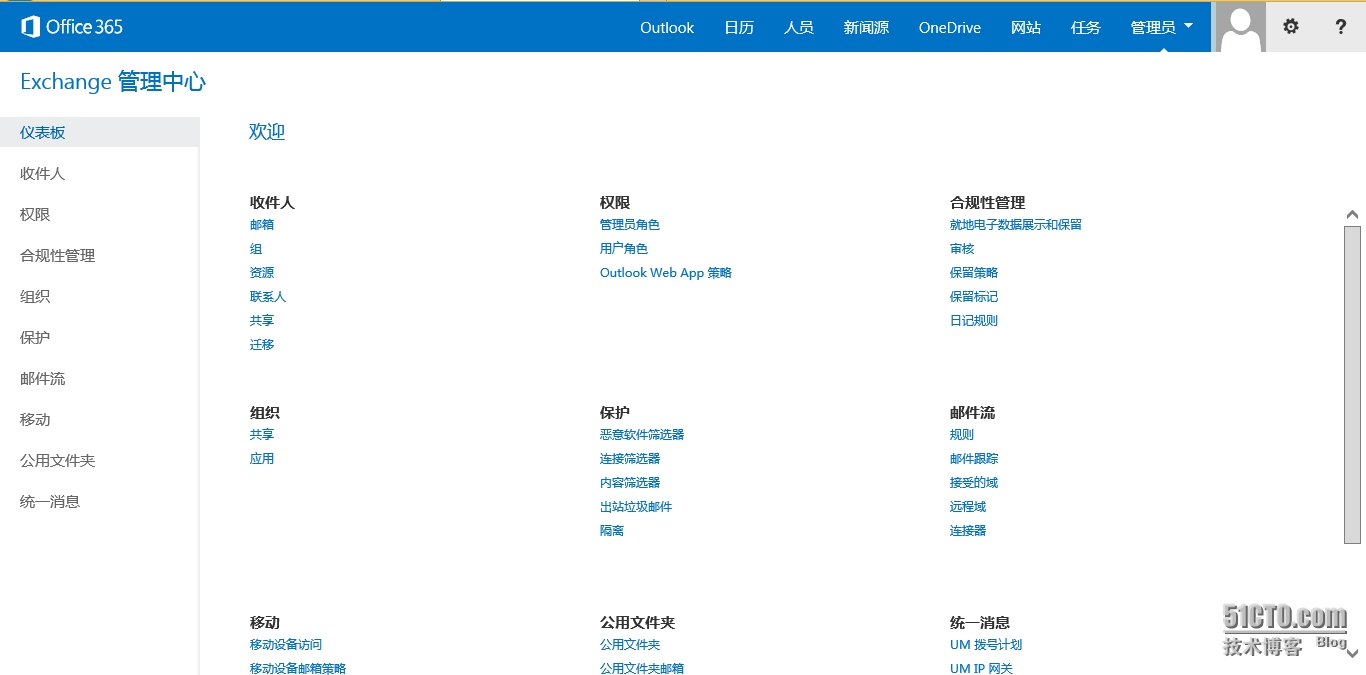Select 统一消息 in the left sidebar
1366x675 pixels.
point(50,501)
